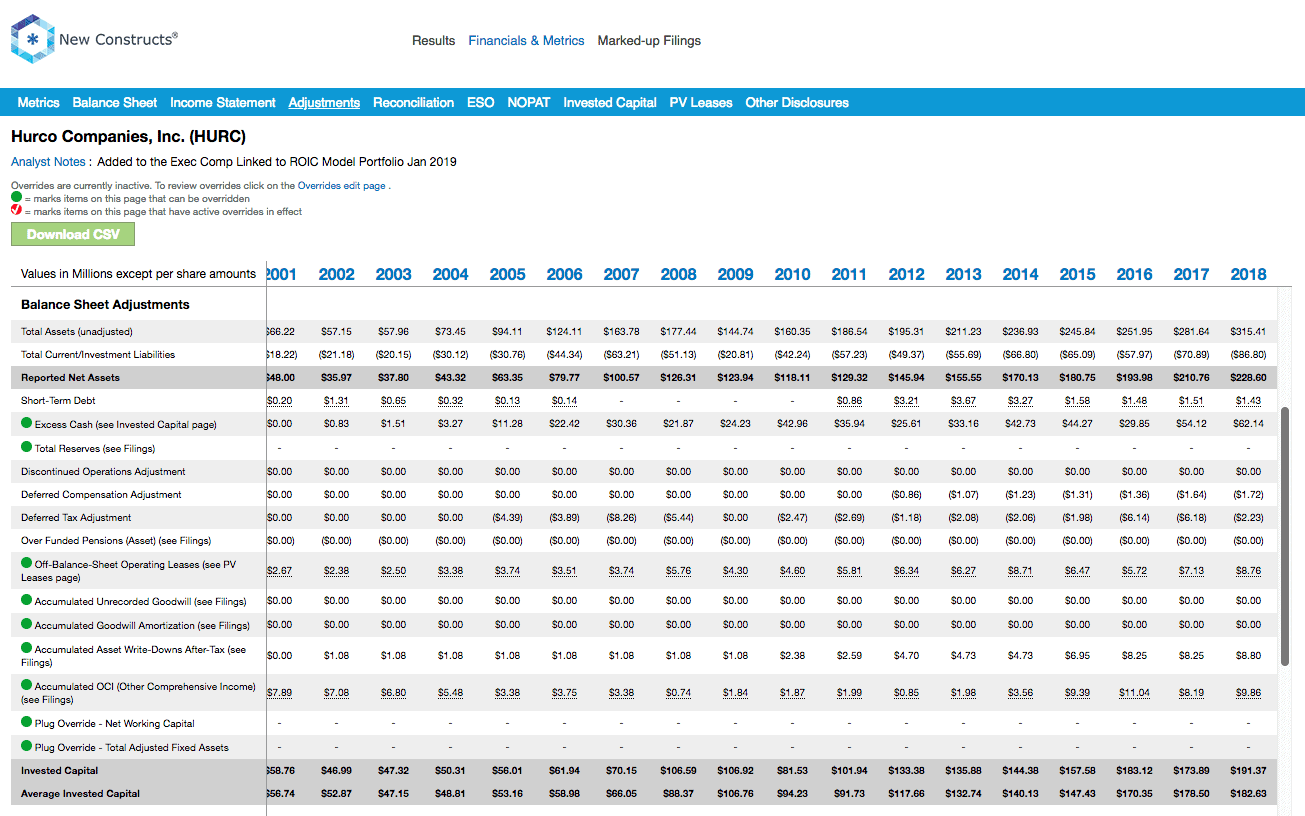Open the Other Disclosures sub-tab
This screenshot has height=816, width=1305.
coord(797,103)
